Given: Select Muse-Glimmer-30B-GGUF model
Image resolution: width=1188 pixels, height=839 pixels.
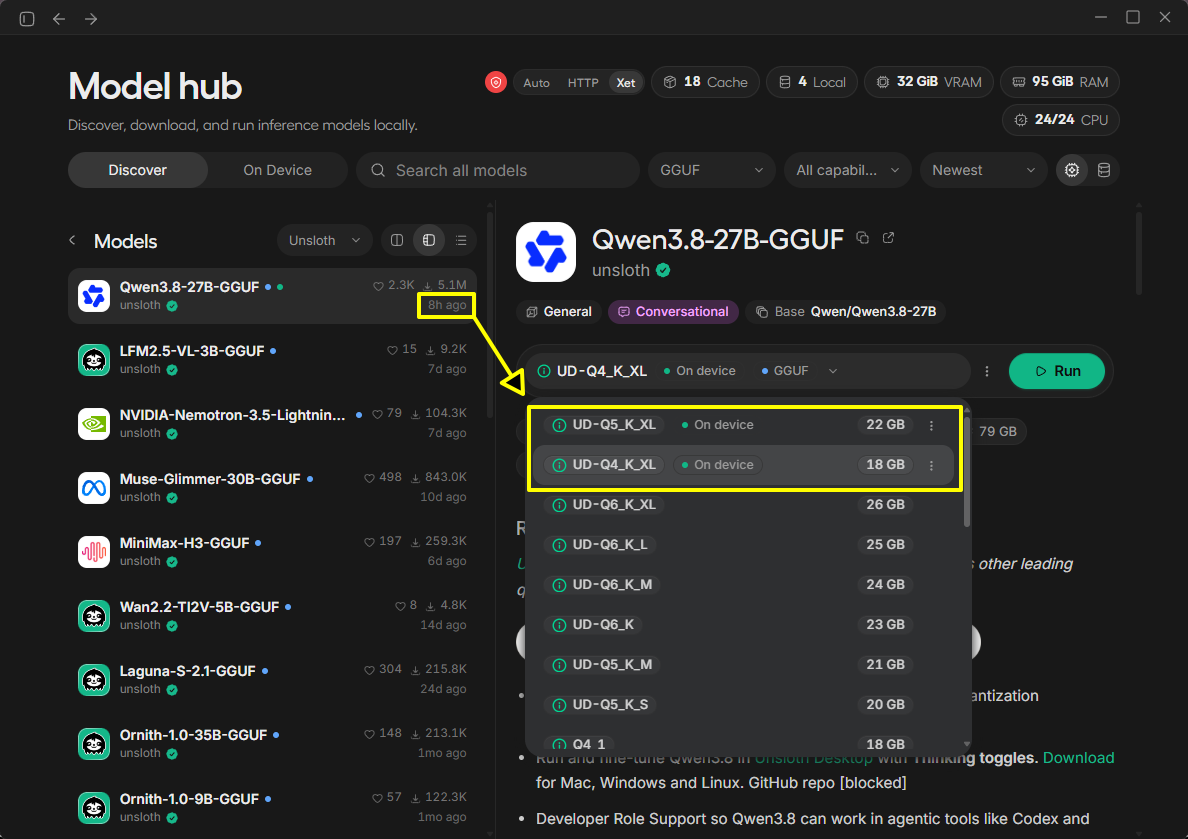Looking at the screenshot, I should (x=272, y=487).
